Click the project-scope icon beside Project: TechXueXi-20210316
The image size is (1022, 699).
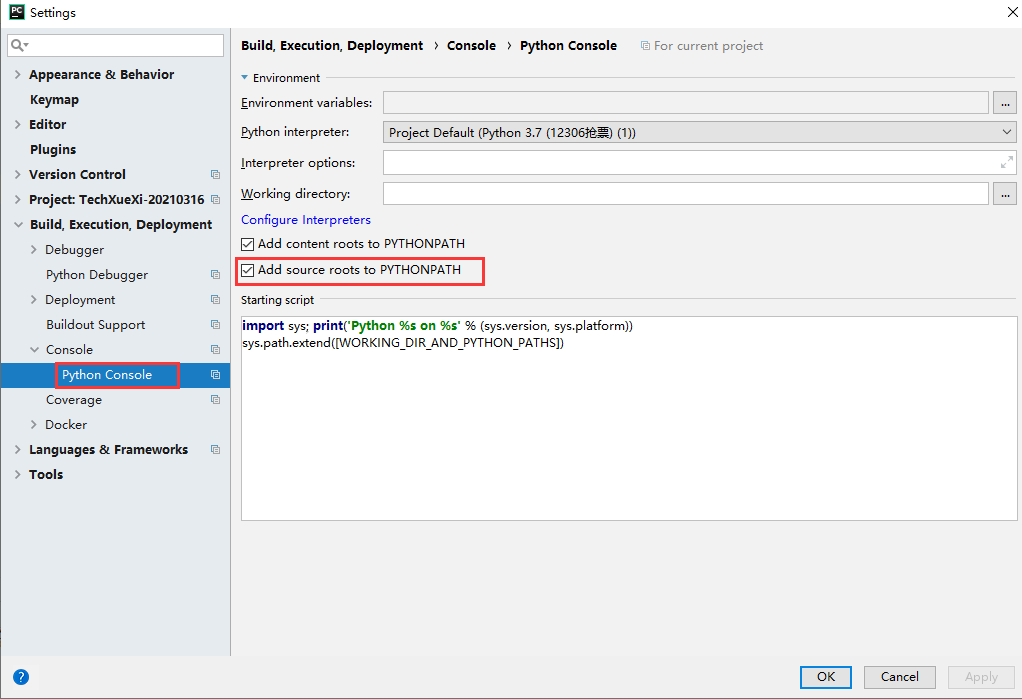[215, 200]
